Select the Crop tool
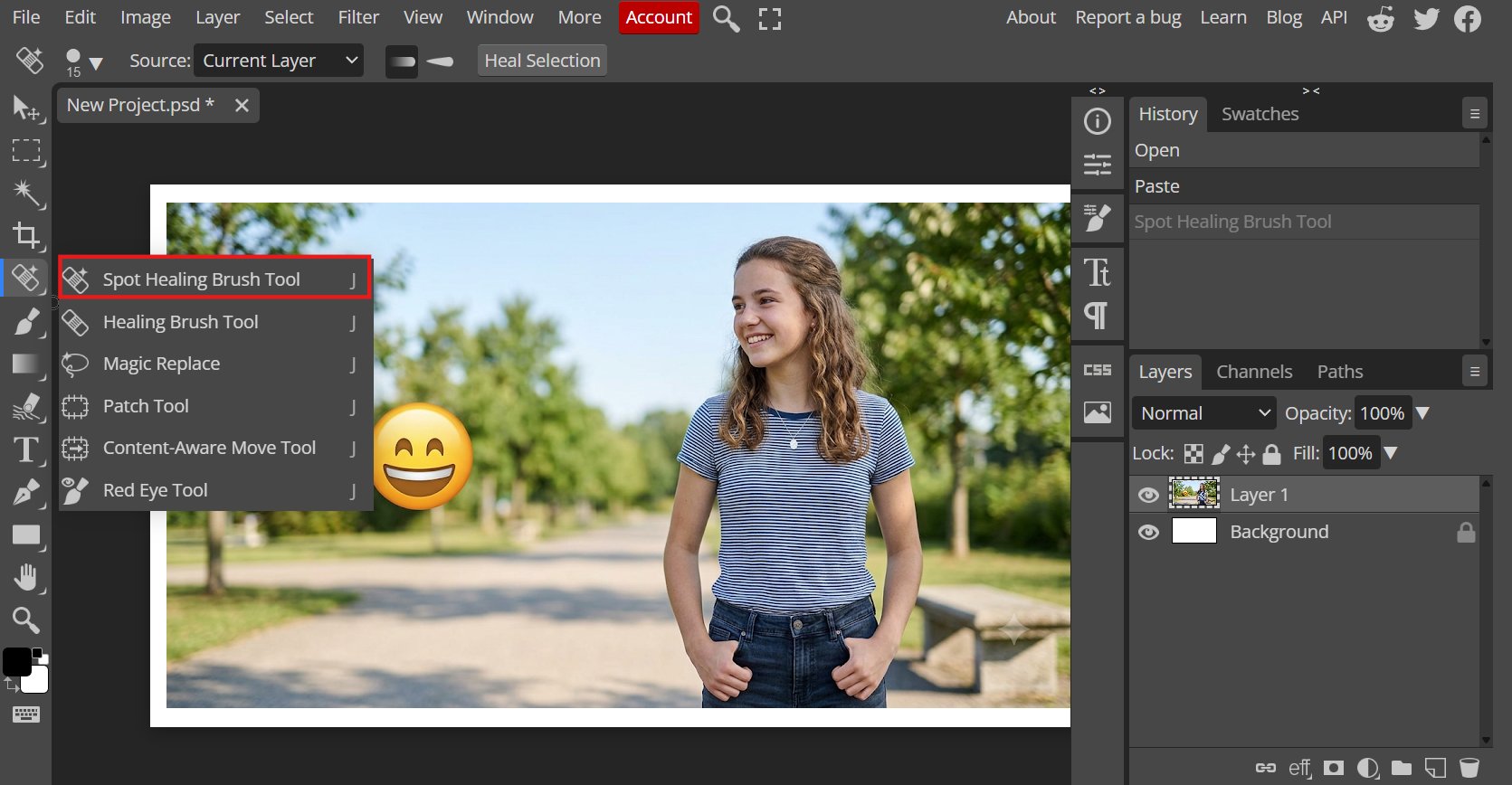Screen dimensions: 1512x785 (25, 235)
